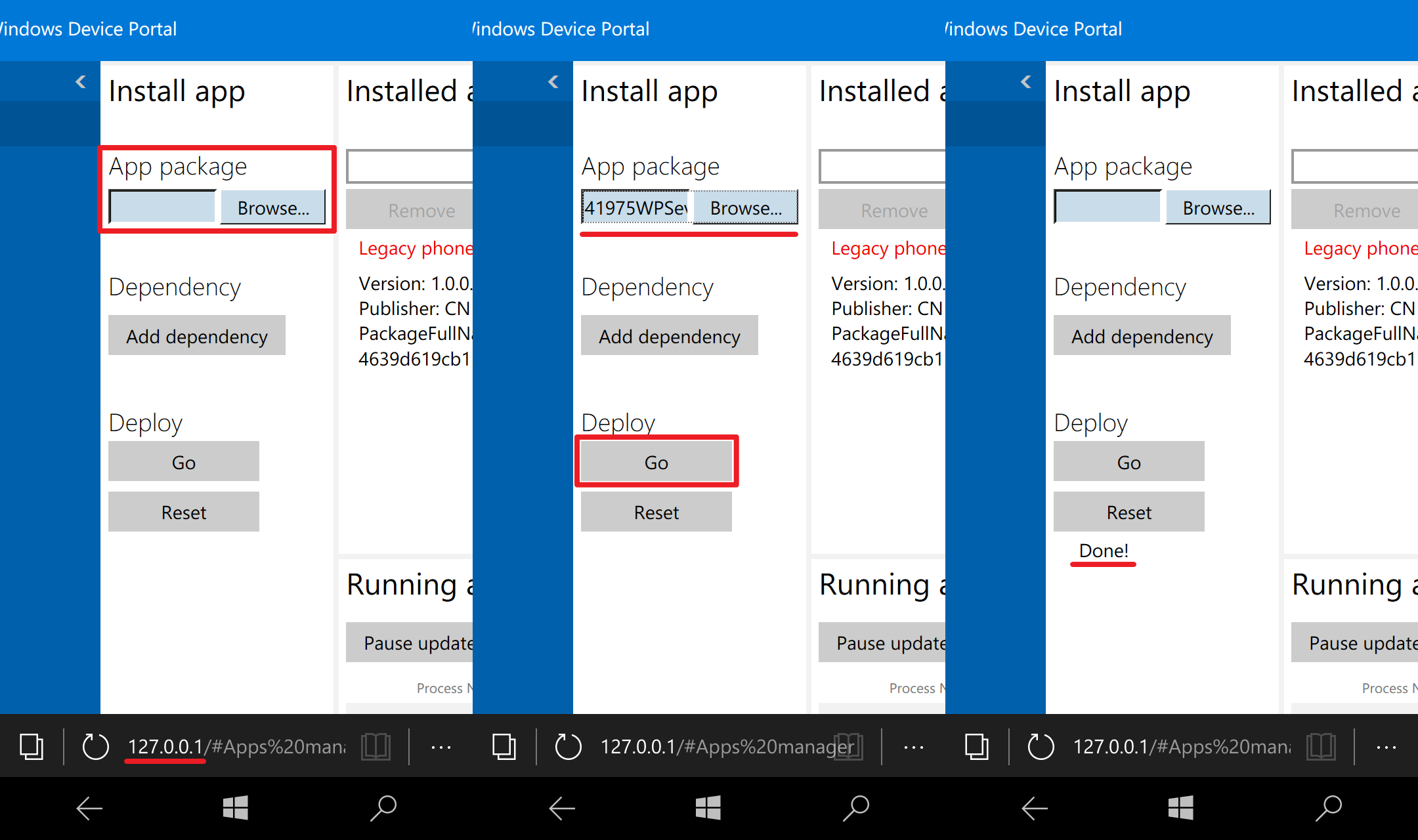Refresh the page in the right browser bar
Viewport: 1418px width, 840px height.
click(x=1041, y=747)
